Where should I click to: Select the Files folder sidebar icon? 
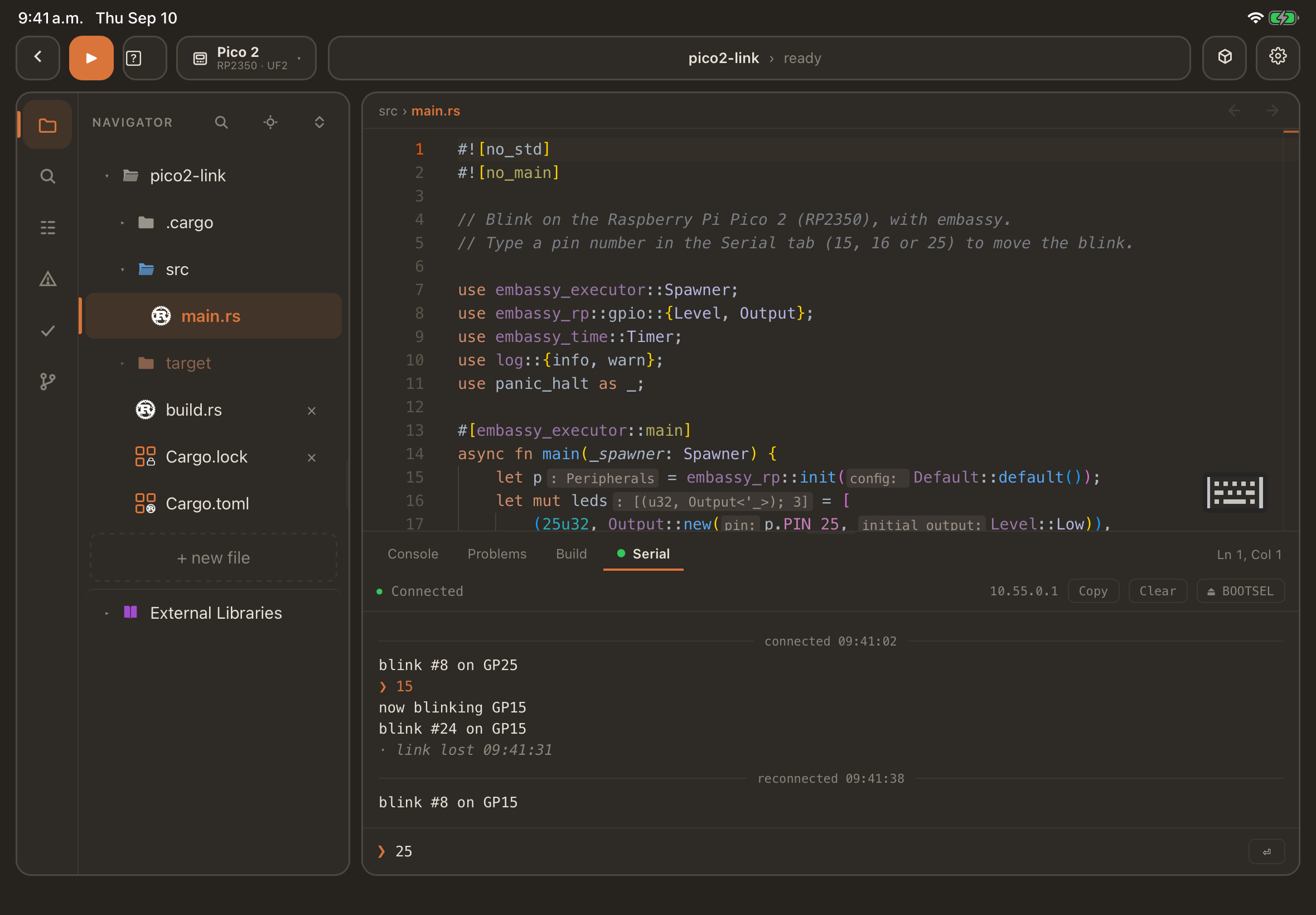point(47,125)
